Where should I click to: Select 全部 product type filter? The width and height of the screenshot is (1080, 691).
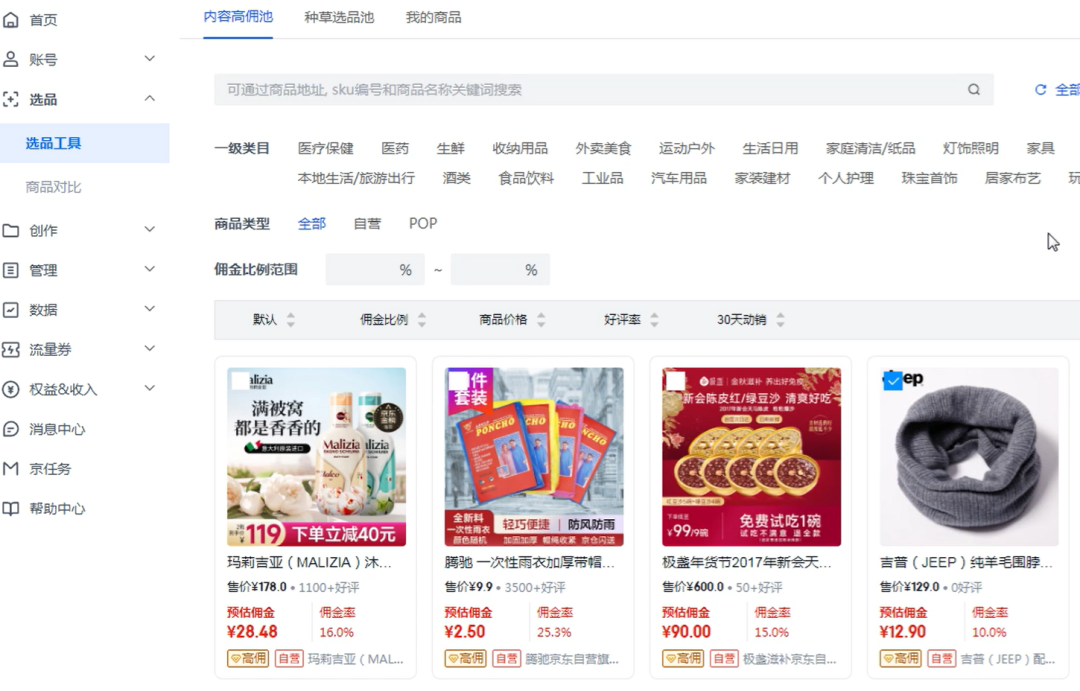click(x=311, y=224)
